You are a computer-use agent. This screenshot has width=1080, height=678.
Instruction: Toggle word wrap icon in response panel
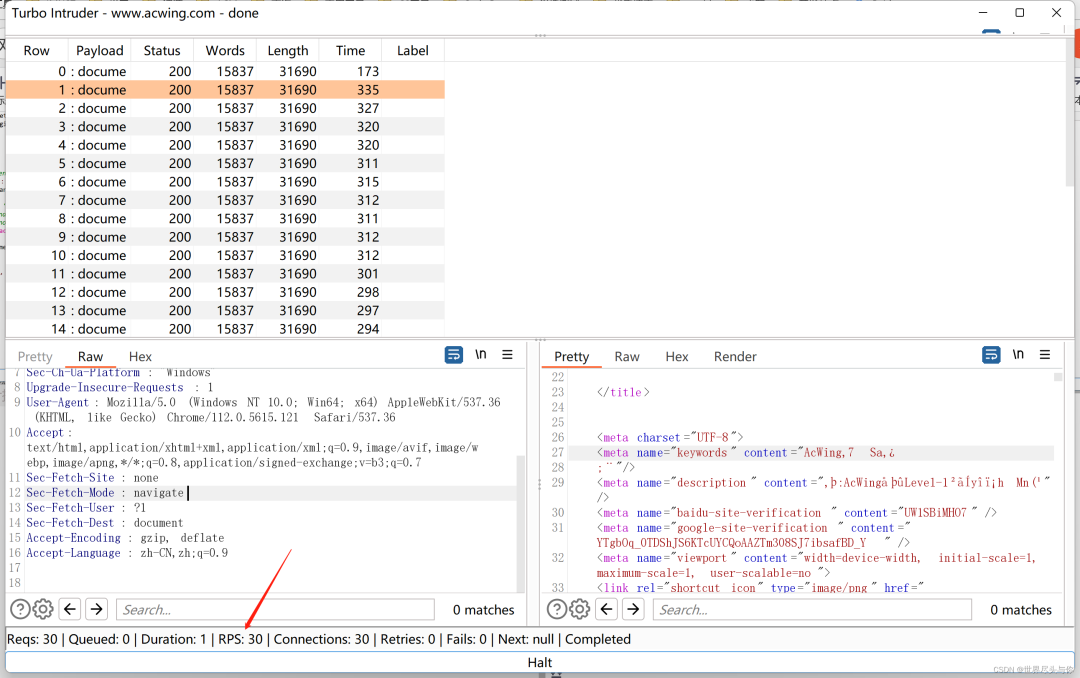pyautogui.click(x=991, y=355)
